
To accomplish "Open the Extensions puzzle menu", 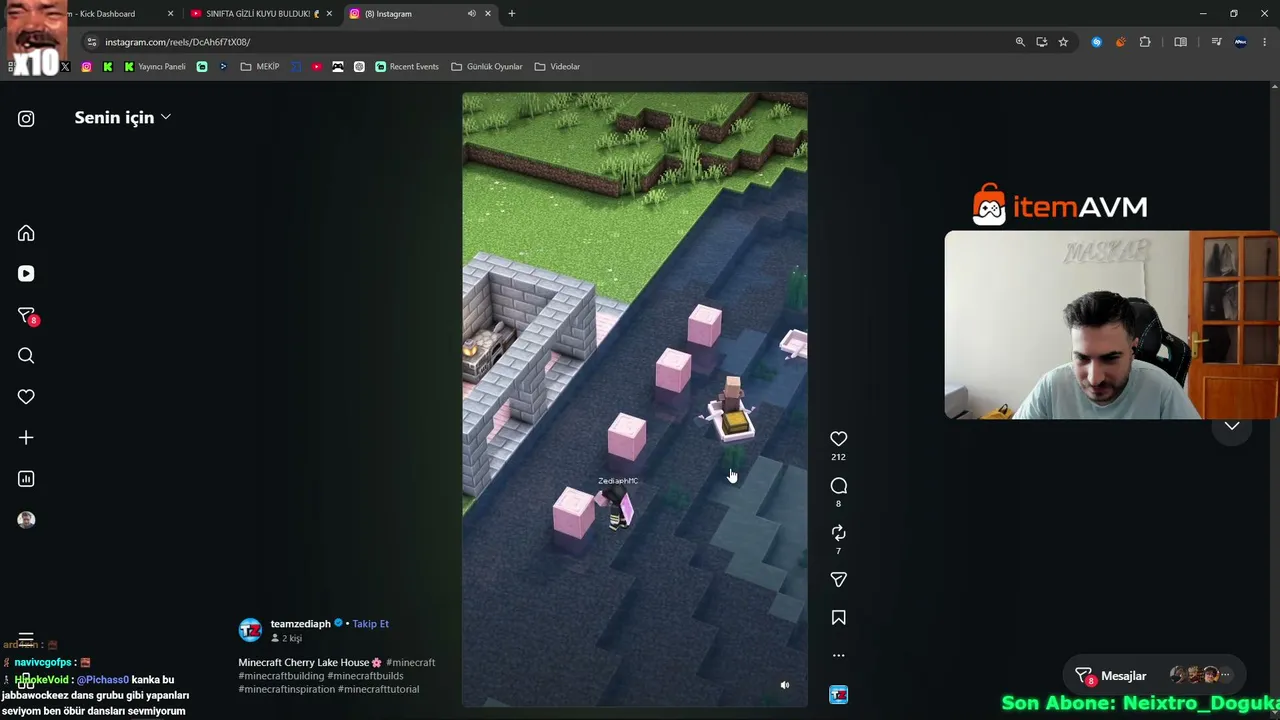I will click(1145, 42).
